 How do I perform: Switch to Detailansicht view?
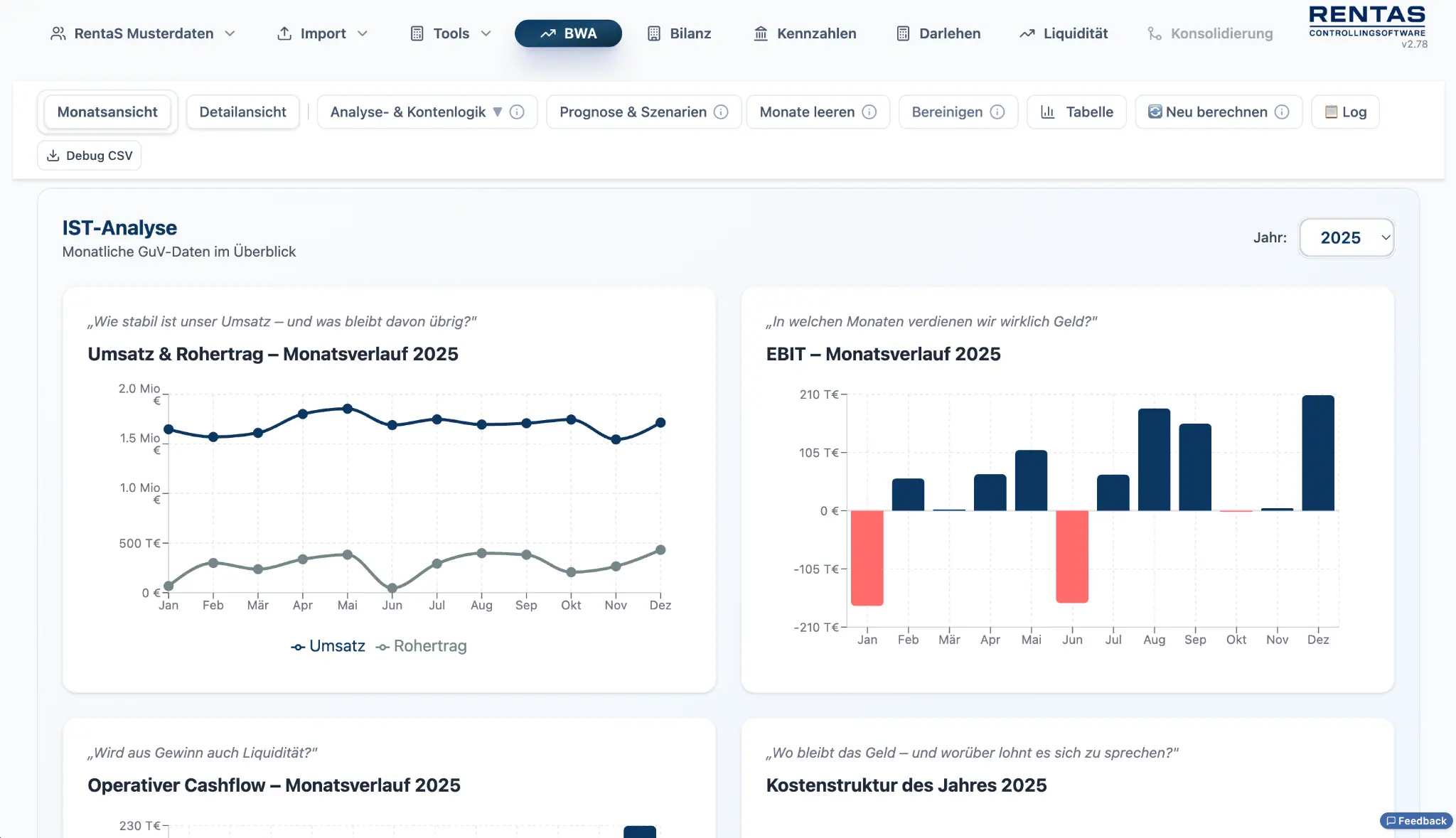[x=243, y=112]
